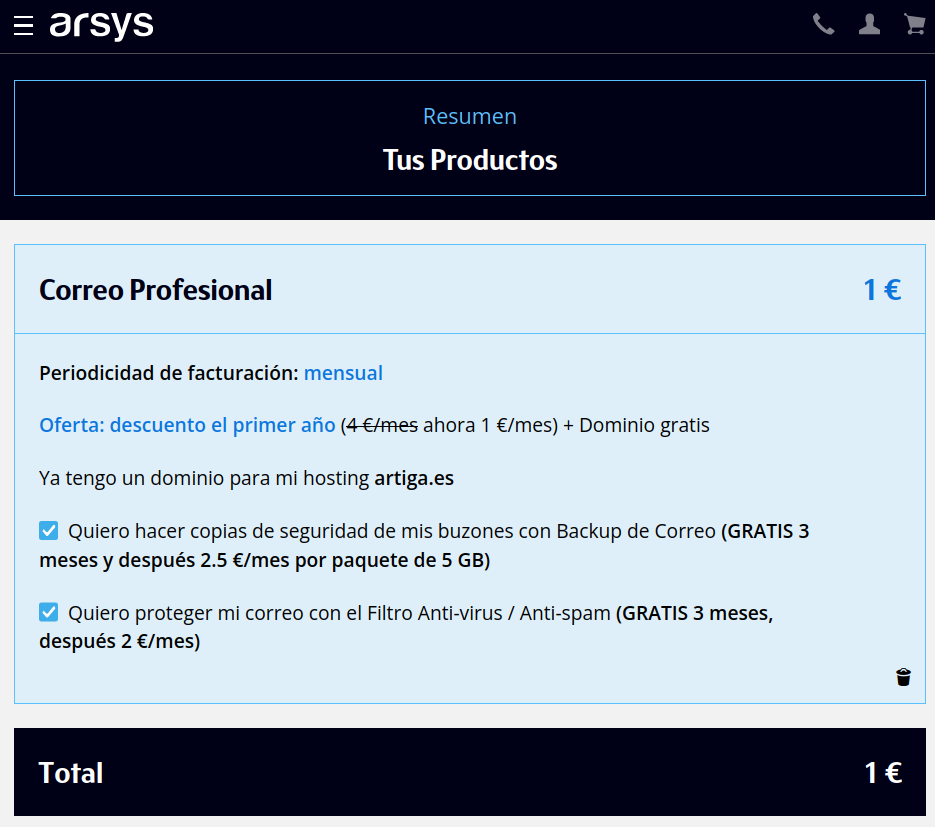Select the Resumen step label
The height and width of the screenshot is (827, 935).
coord(469,116)
